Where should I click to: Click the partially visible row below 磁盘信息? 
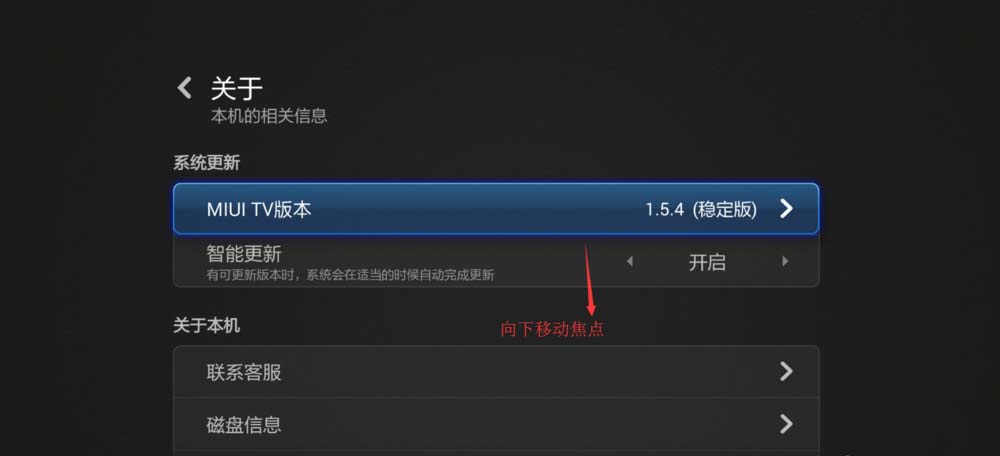pos(496,453)
